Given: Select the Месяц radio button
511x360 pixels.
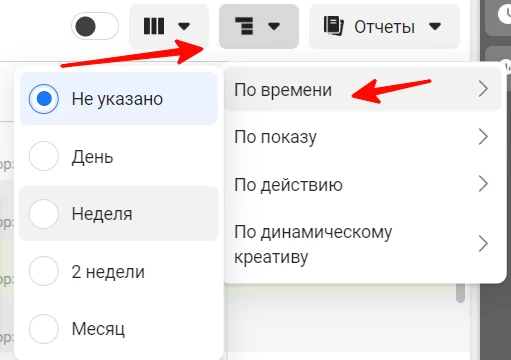Looking at the screenshot, I should pos(44,329).
